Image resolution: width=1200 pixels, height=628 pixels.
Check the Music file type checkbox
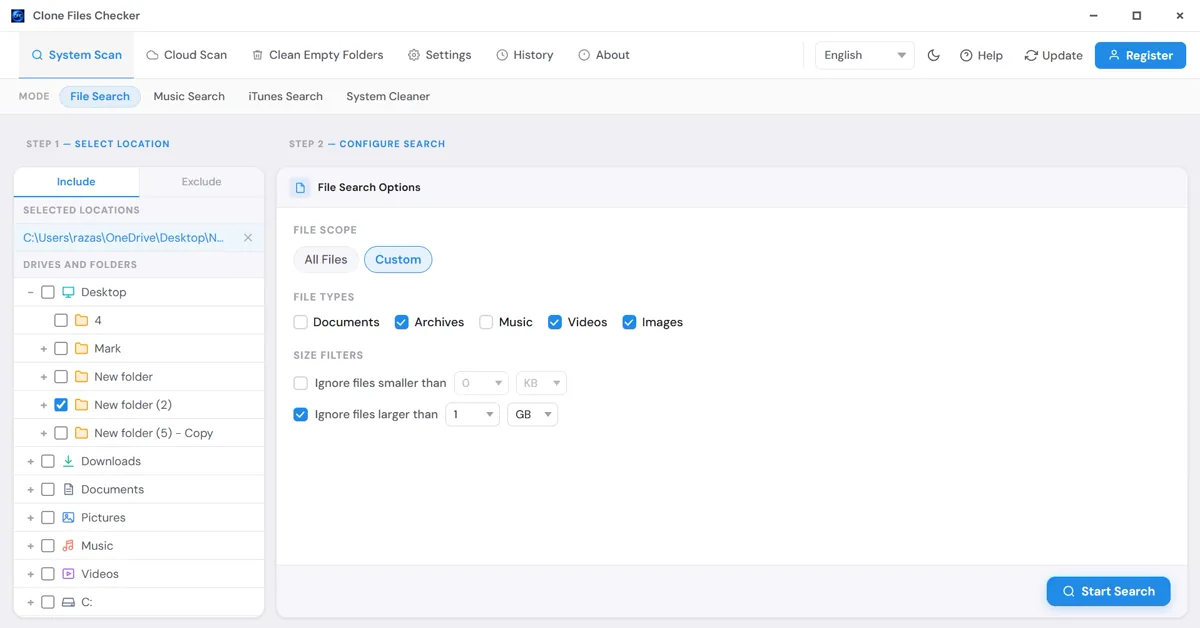click(x=486, y=322)
